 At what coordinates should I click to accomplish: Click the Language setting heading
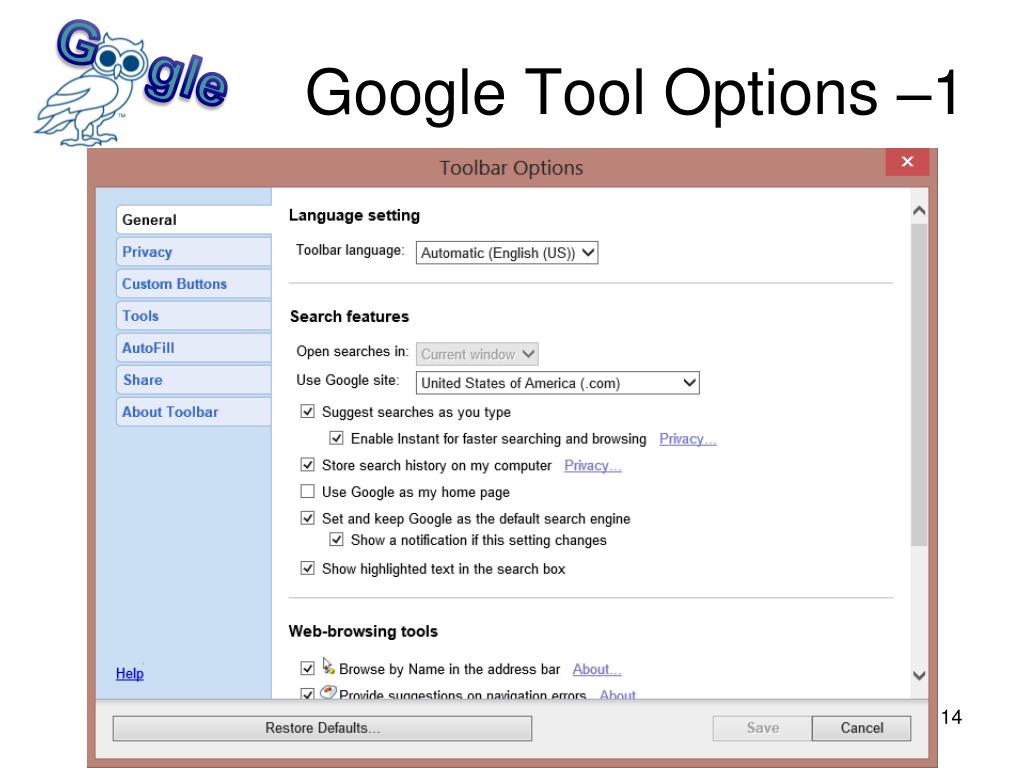(x=355, y=216)
